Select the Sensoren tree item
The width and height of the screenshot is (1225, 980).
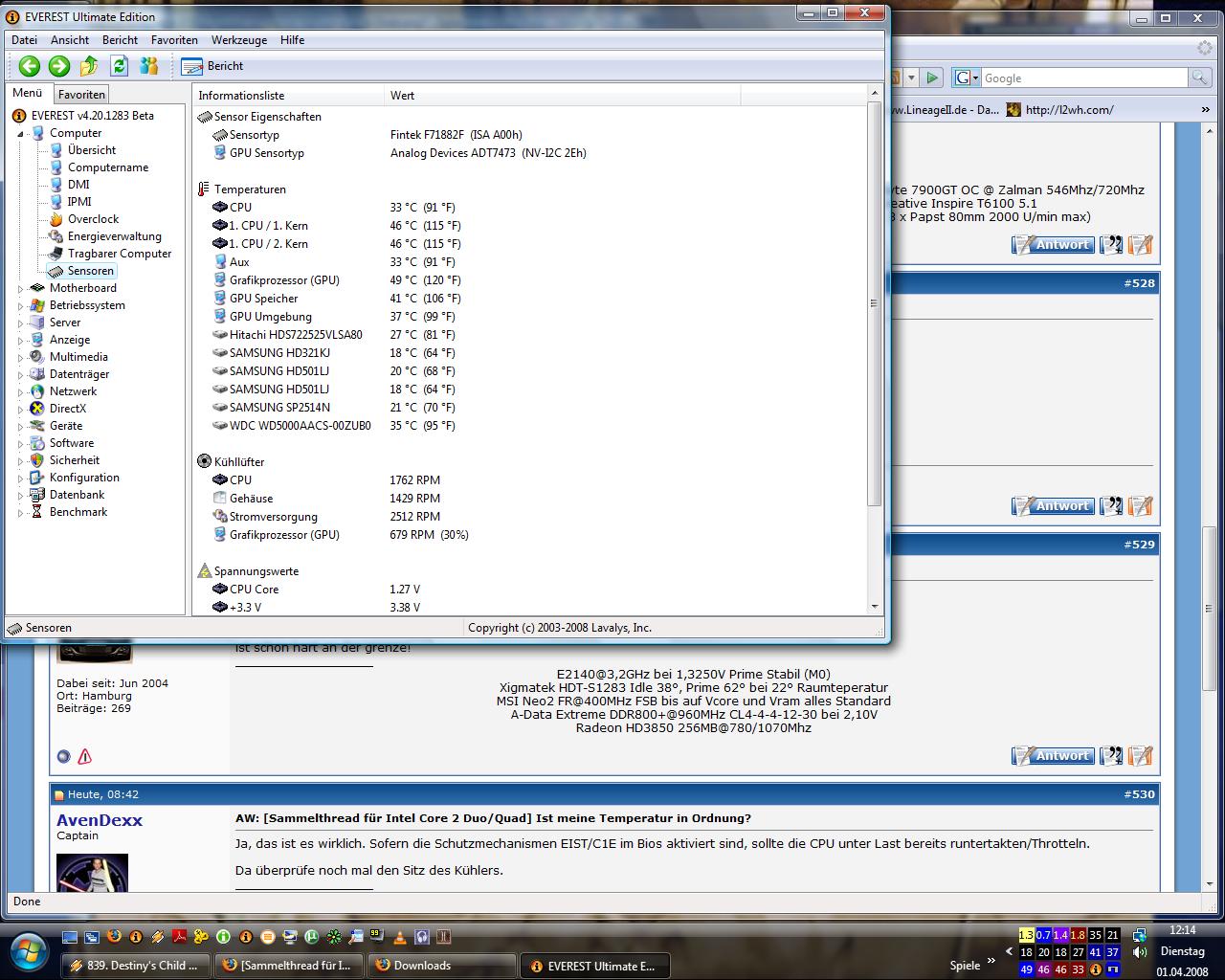[x=91, y=271]
